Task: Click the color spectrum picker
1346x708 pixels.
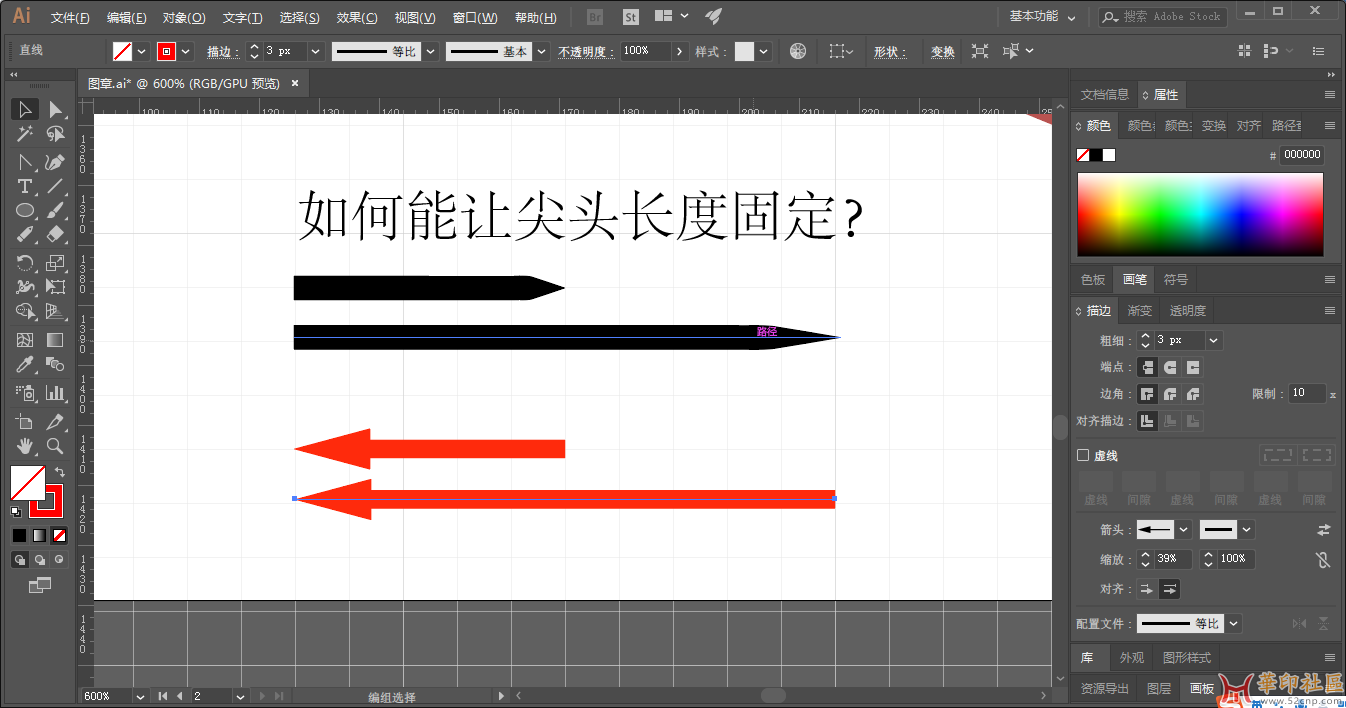Action: [1199, 214]
